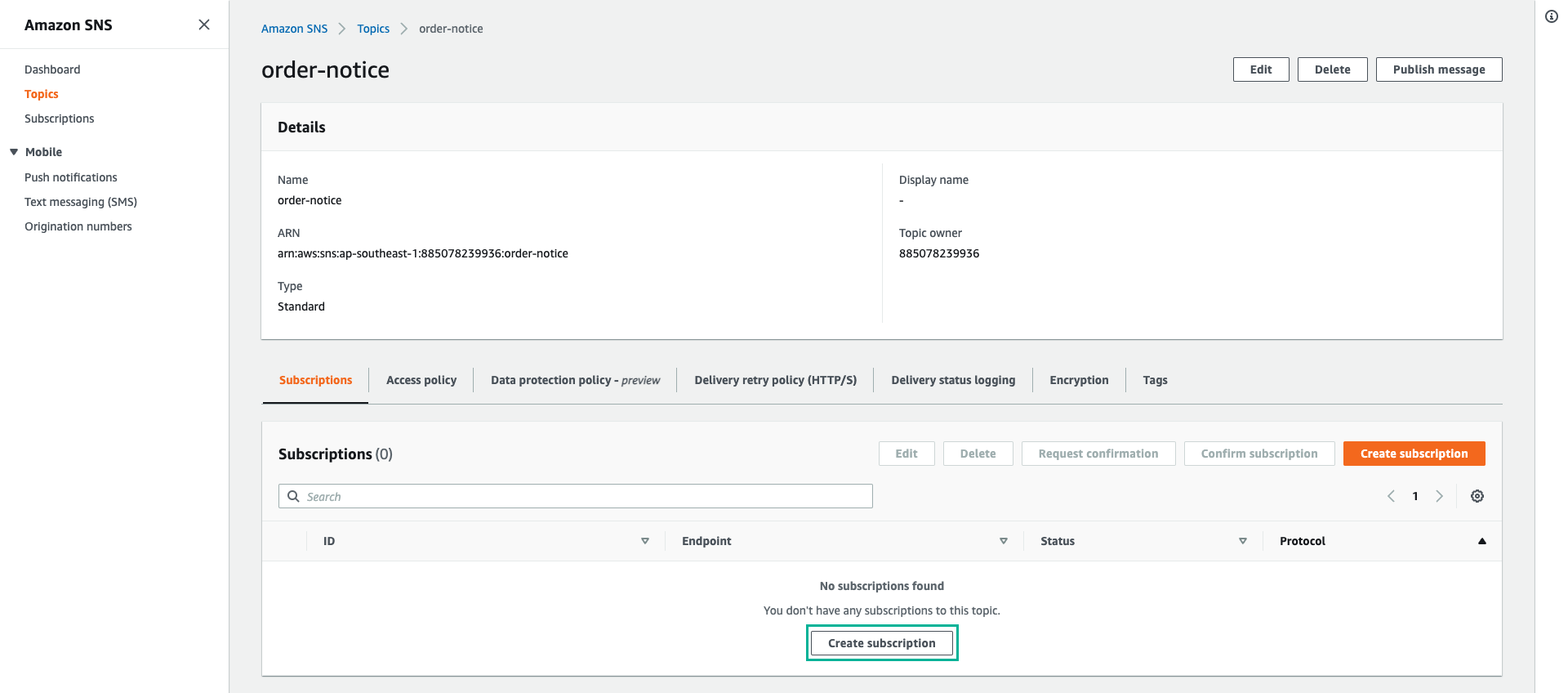This screenshot has width=1568, height=693.
Task: Switch to Delivery status logging tab
Action: [953, 380]
